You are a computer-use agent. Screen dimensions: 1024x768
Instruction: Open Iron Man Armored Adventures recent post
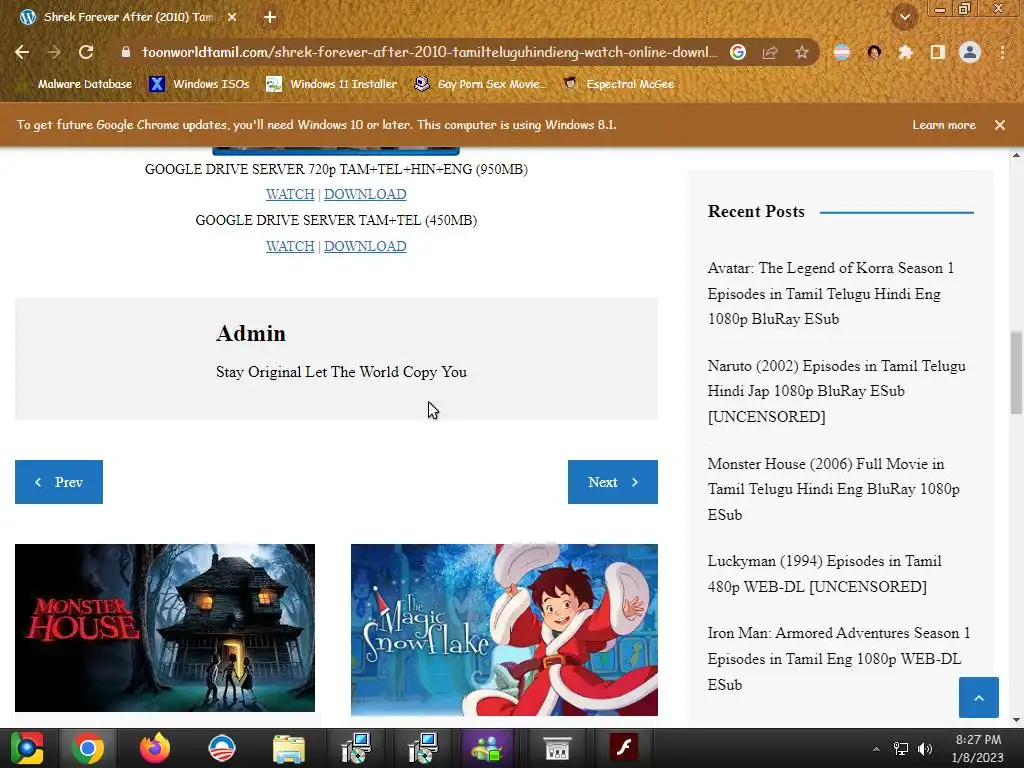point(839,659)
